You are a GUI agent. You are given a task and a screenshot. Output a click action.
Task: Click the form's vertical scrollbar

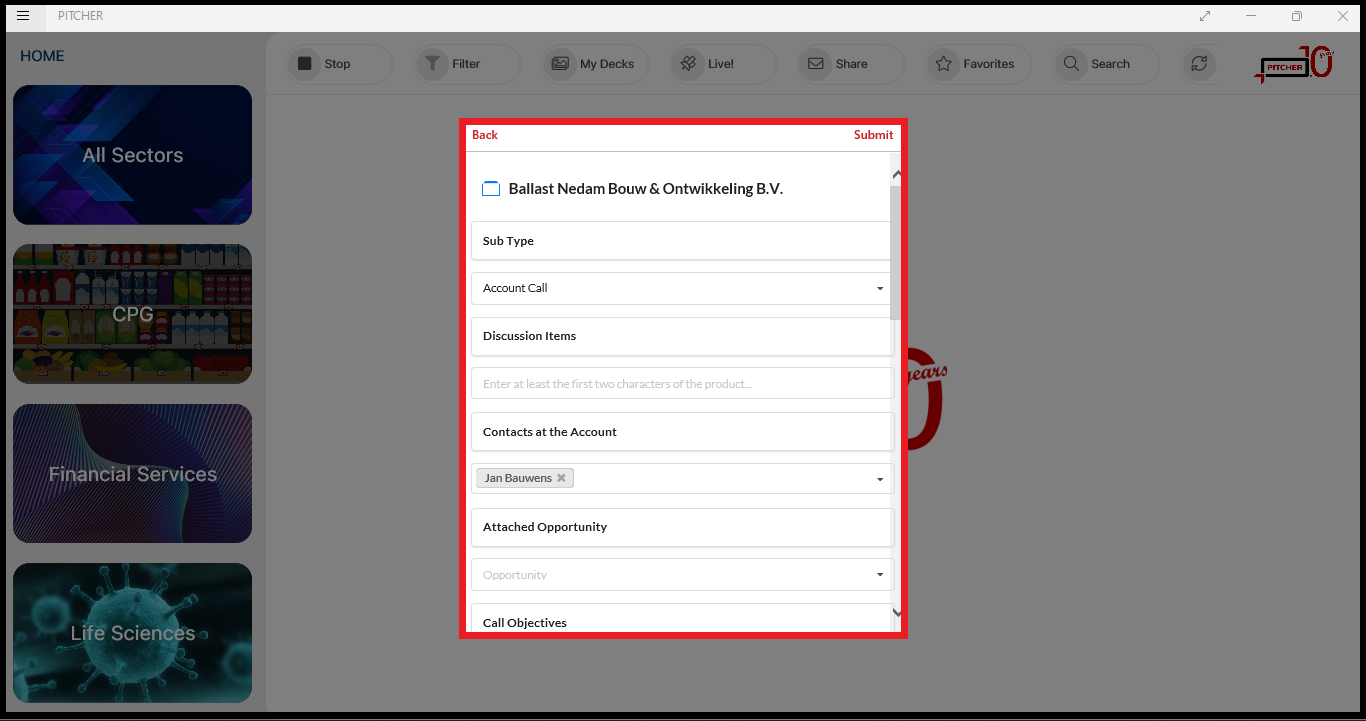896,250
